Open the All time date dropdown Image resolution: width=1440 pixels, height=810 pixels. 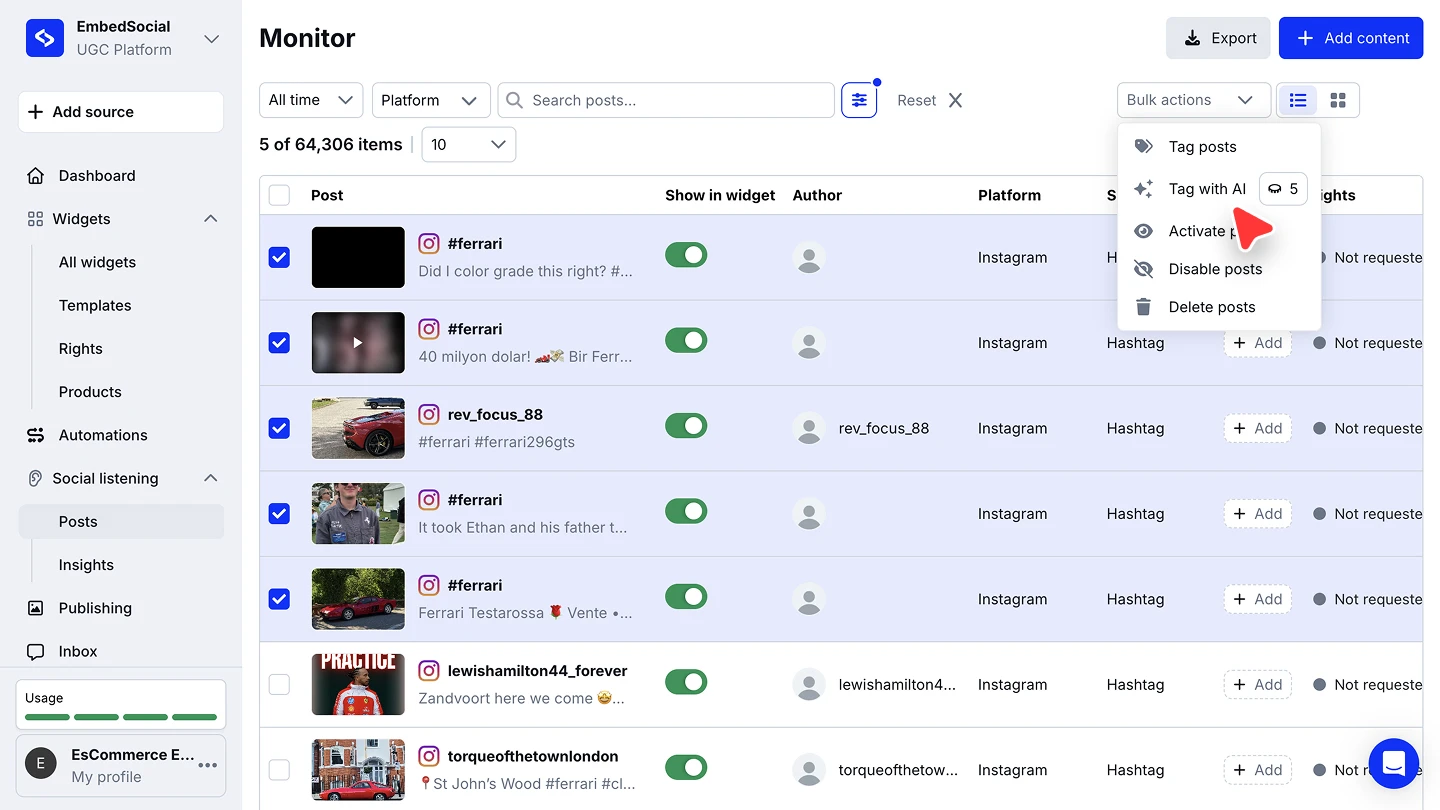coord(311,100)
